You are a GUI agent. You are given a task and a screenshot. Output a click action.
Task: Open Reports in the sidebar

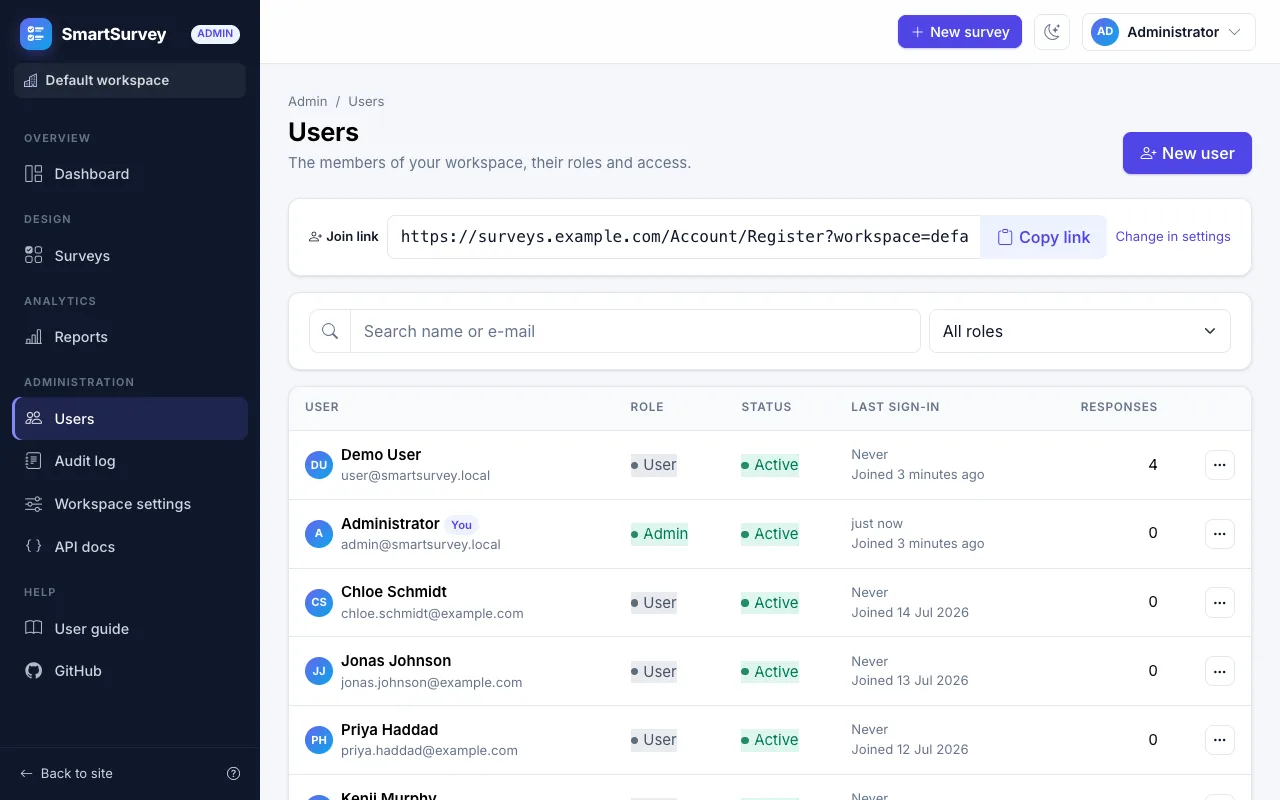(130, 337)
